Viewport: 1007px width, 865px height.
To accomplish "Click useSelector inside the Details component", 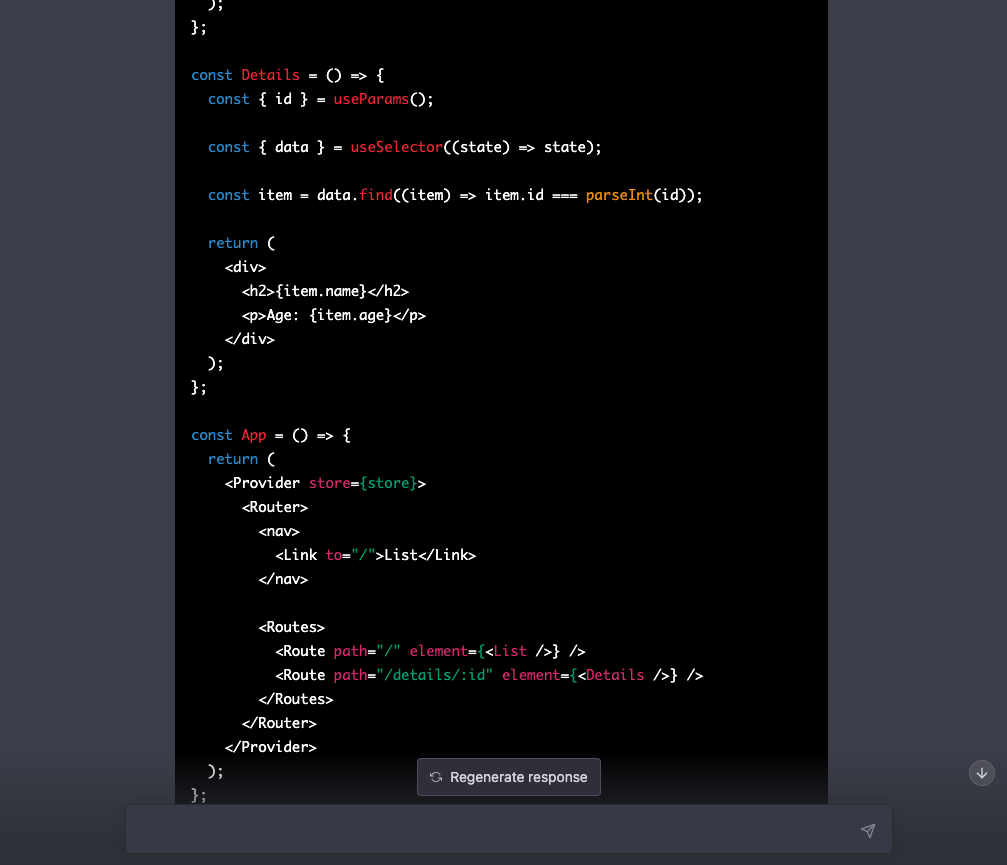I will click(x=396, y=147).
